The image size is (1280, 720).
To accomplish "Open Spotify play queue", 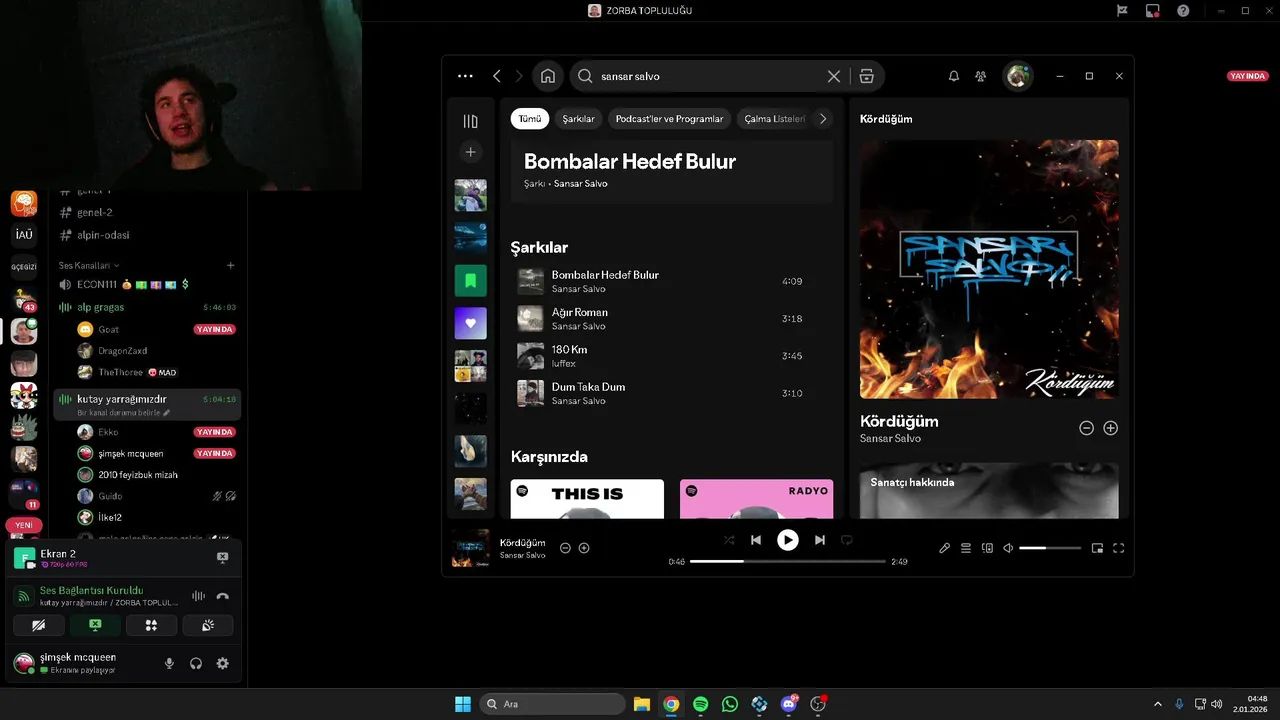I will [x=966, y=548].
